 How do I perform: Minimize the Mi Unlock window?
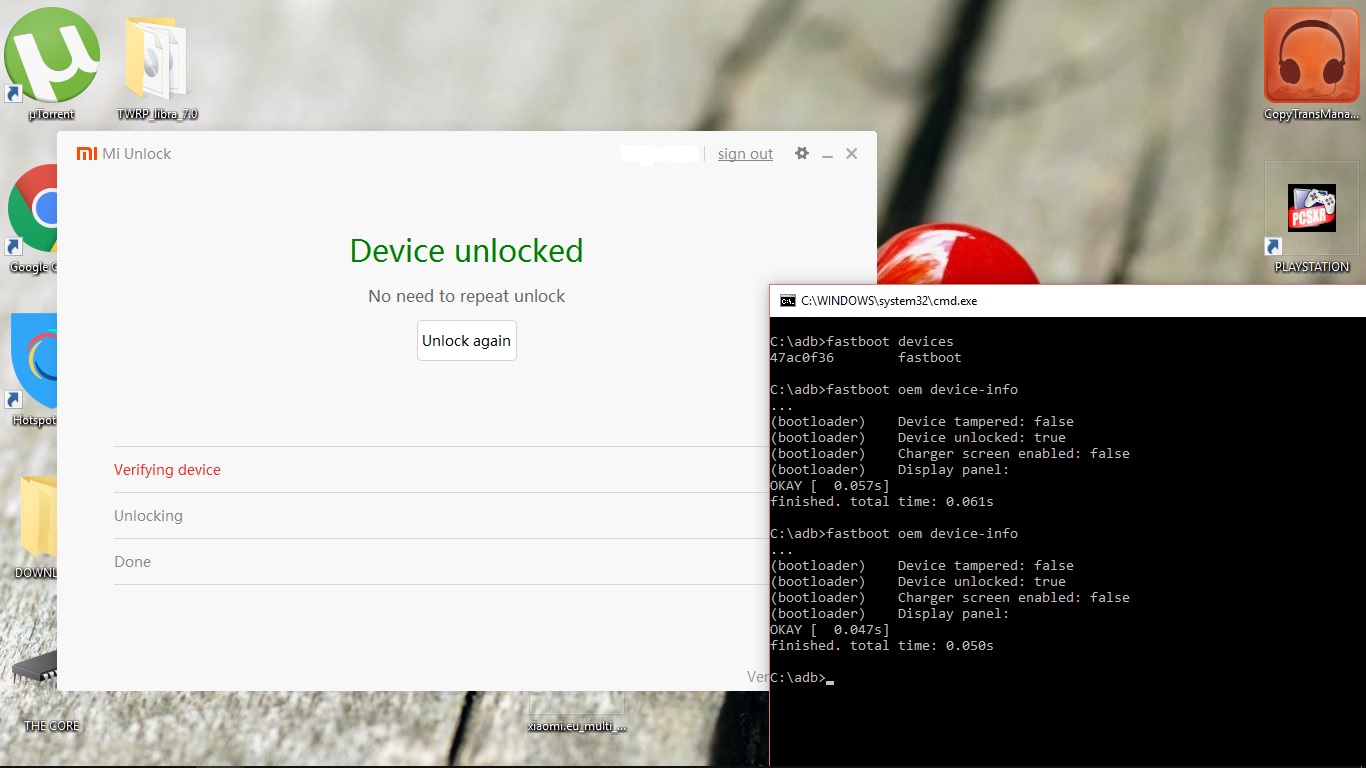pos(827,154)
